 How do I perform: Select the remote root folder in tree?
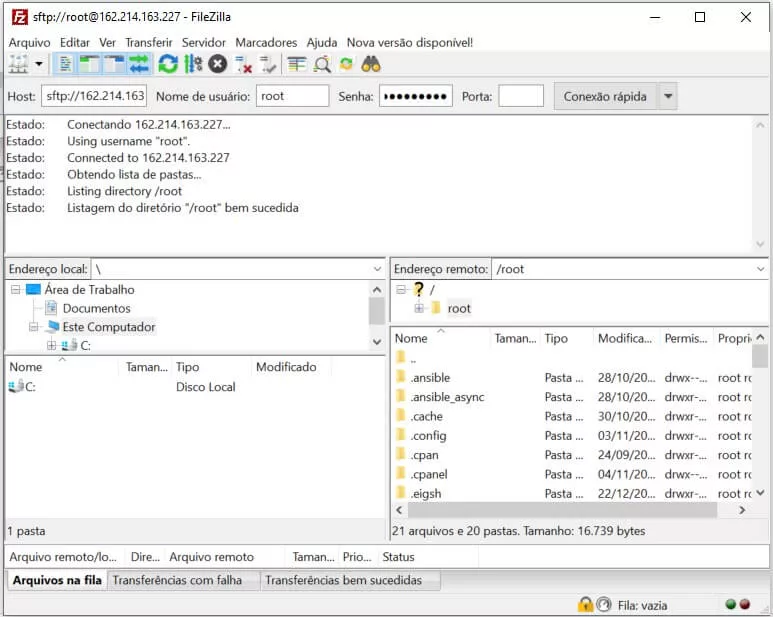(459, 308)
